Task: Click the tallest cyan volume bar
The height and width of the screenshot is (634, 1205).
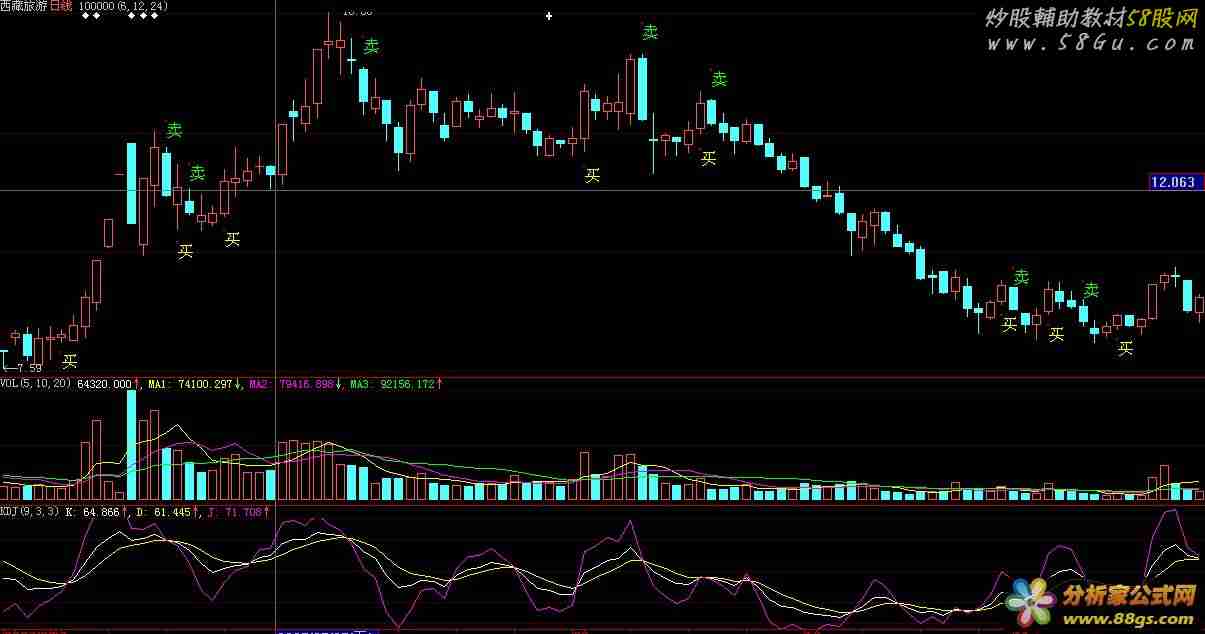Action: point(131,444)
